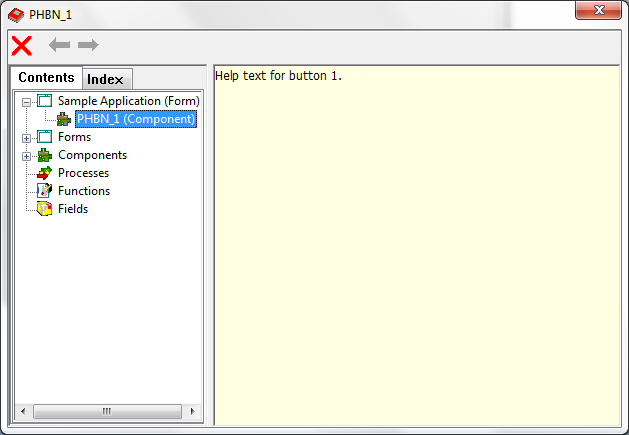
Task: Select the Fields tree item
Action: (x=73, y=209)
